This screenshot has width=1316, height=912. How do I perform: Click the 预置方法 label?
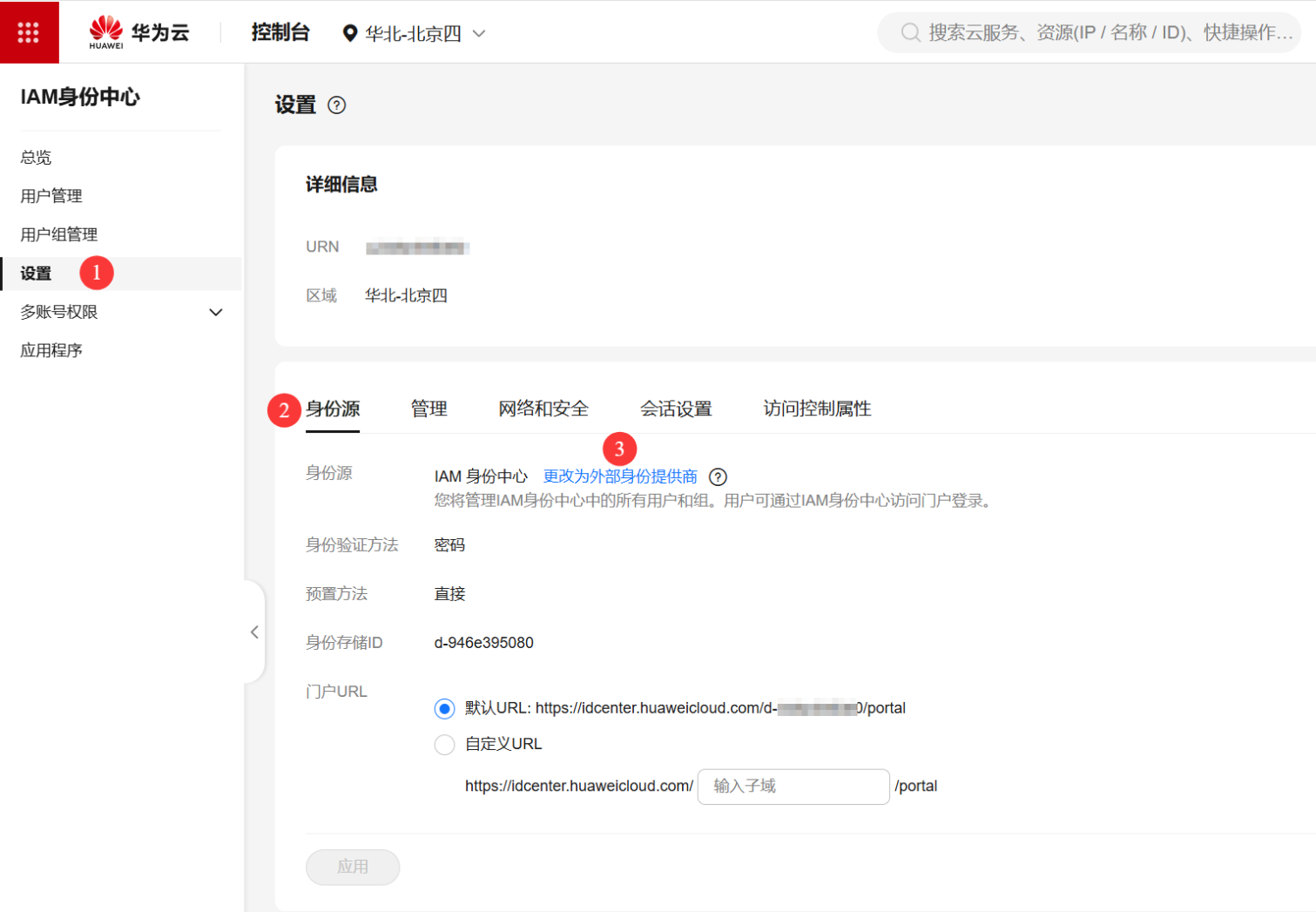click(x=336, y=594)
